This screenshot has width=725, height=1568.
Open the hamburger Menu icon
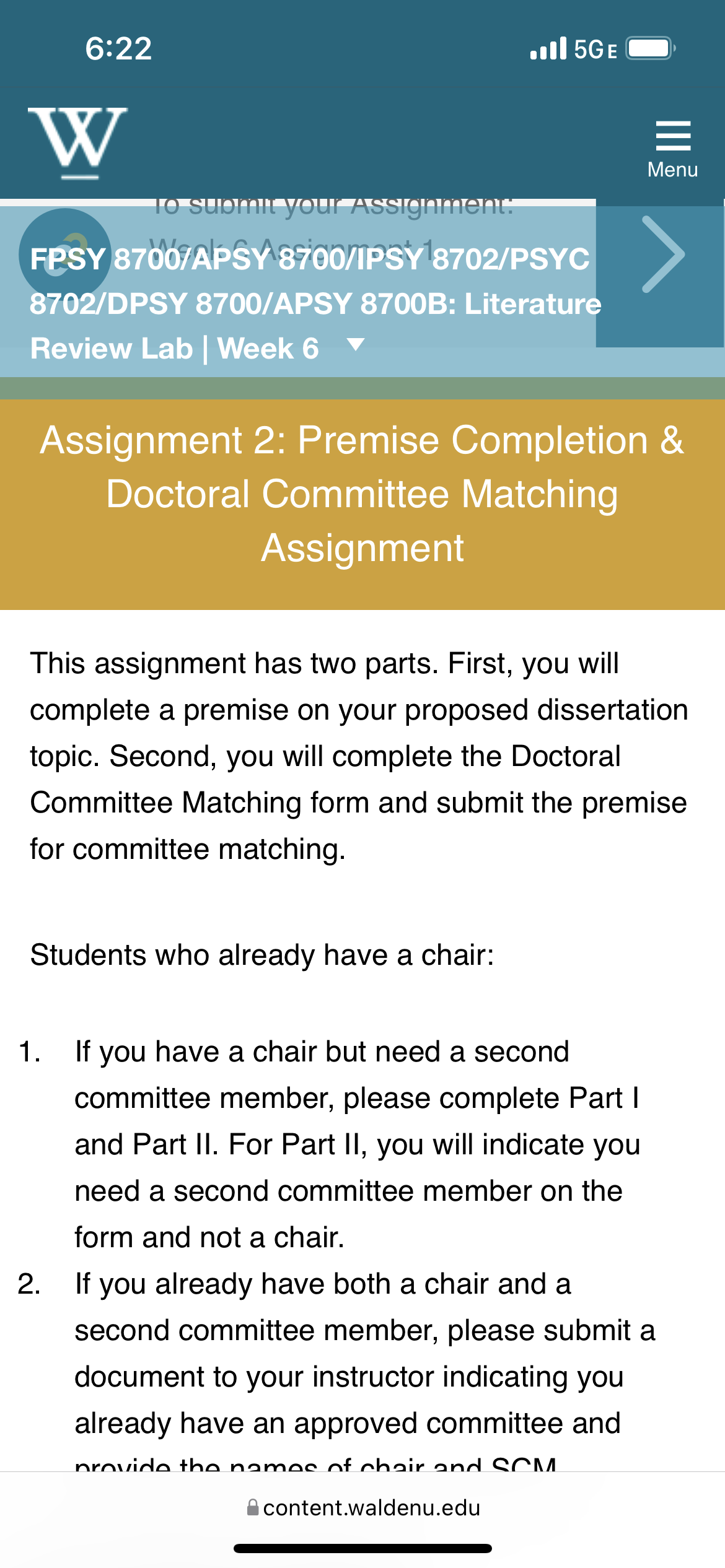(673, 136)
